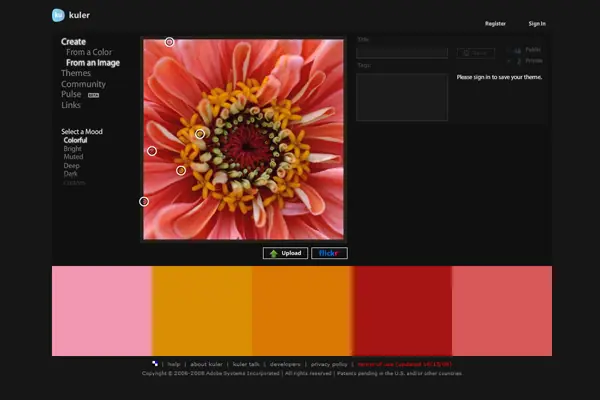
Task: Open the flickr image source button
Action: coord(329,253)
